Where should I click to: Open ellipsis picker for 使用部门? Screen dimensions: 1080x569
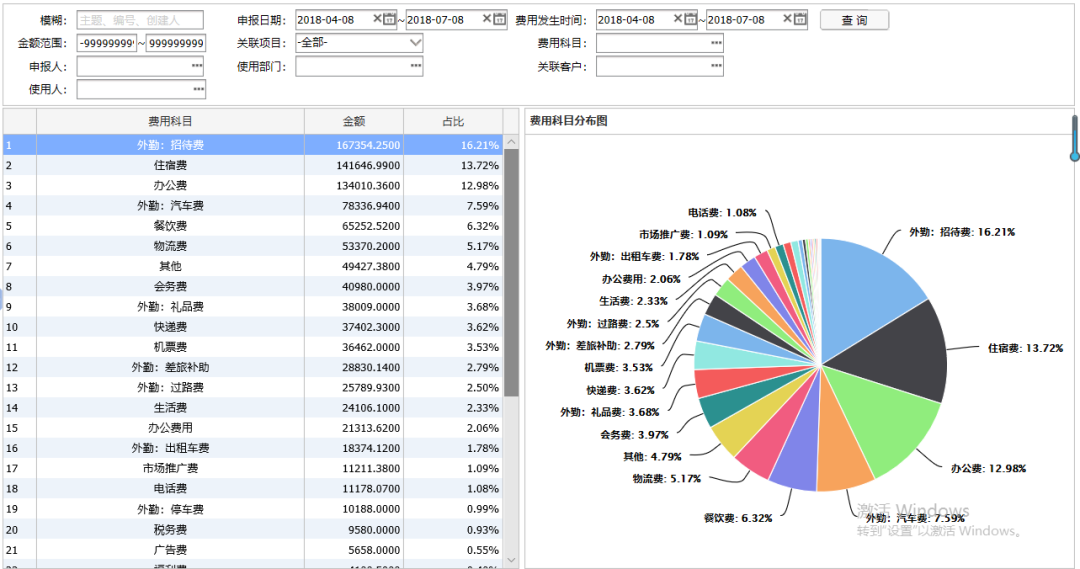click(415, 67)
